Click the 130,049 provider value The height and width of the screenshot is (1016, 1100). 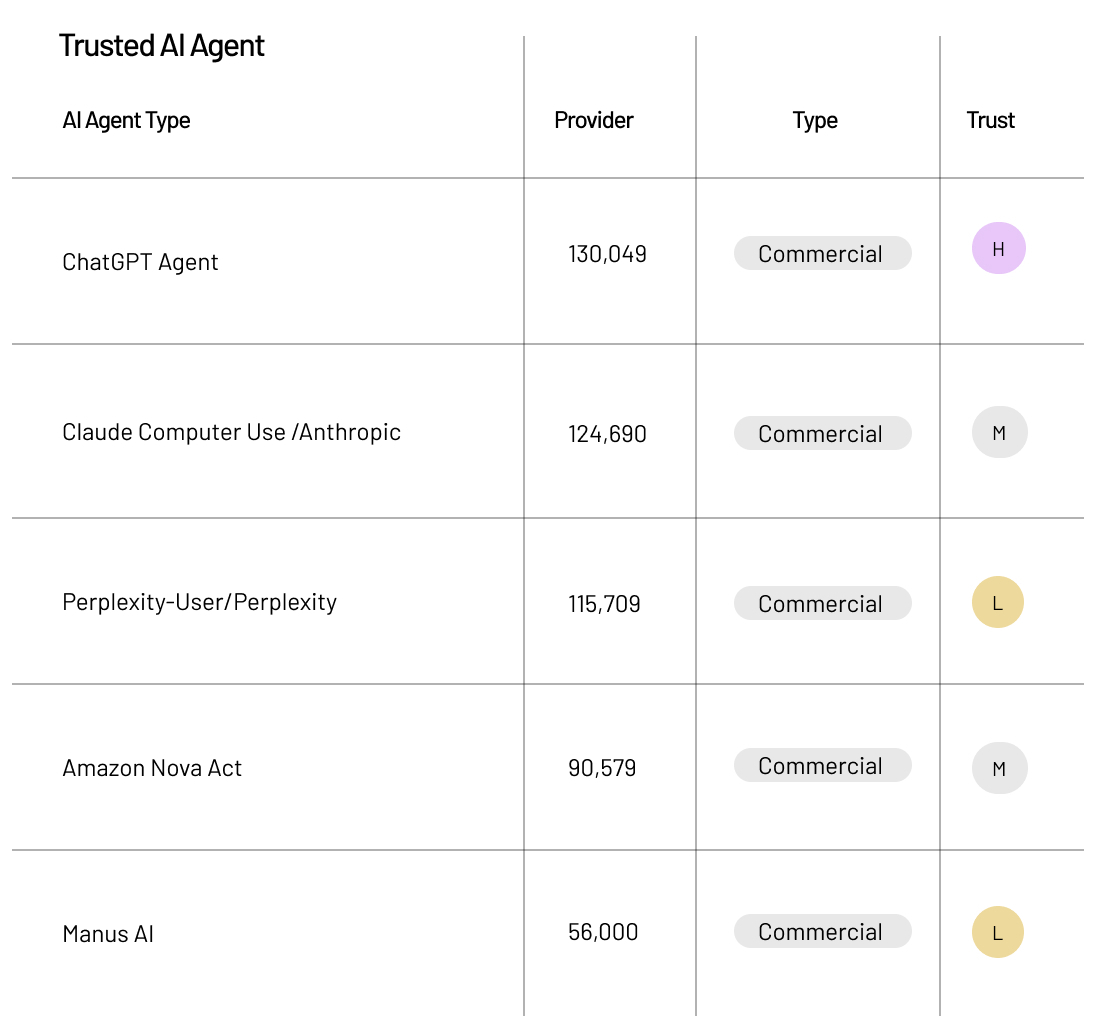(607, 254)
